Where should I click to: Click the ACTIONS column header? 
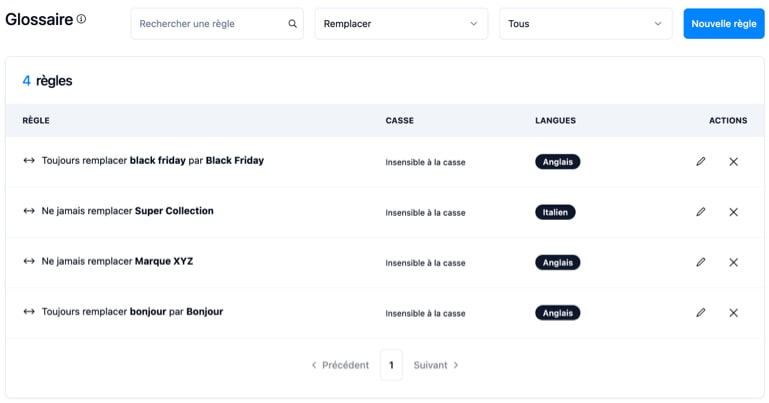[728, 121]
